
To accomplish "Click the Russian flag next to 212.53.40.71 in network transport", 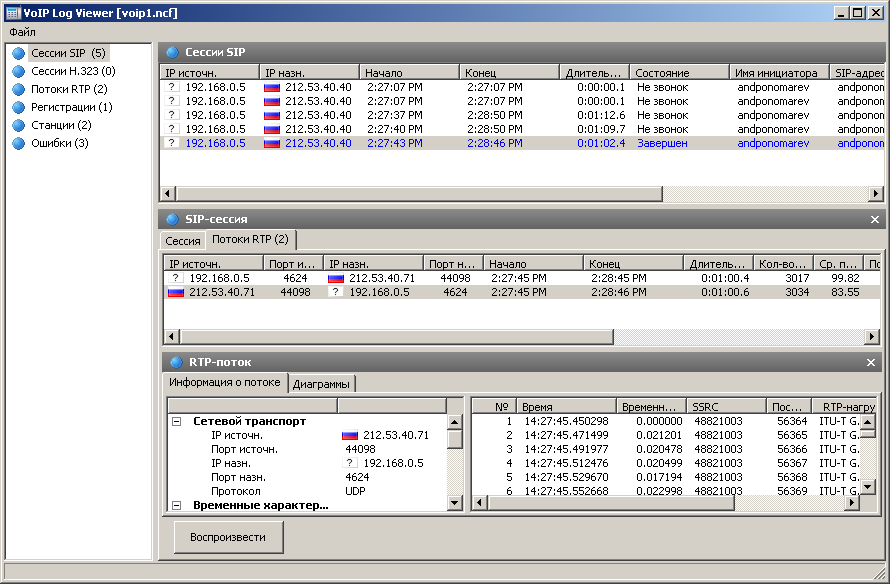I will click(x=350, y=435).
